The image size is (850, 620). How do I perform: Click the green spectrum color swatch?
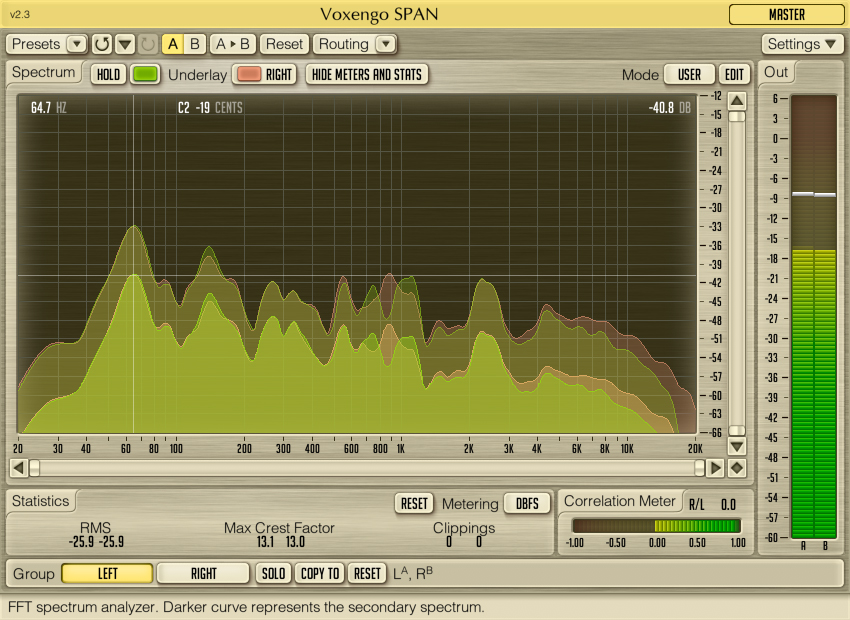point(145,74)
